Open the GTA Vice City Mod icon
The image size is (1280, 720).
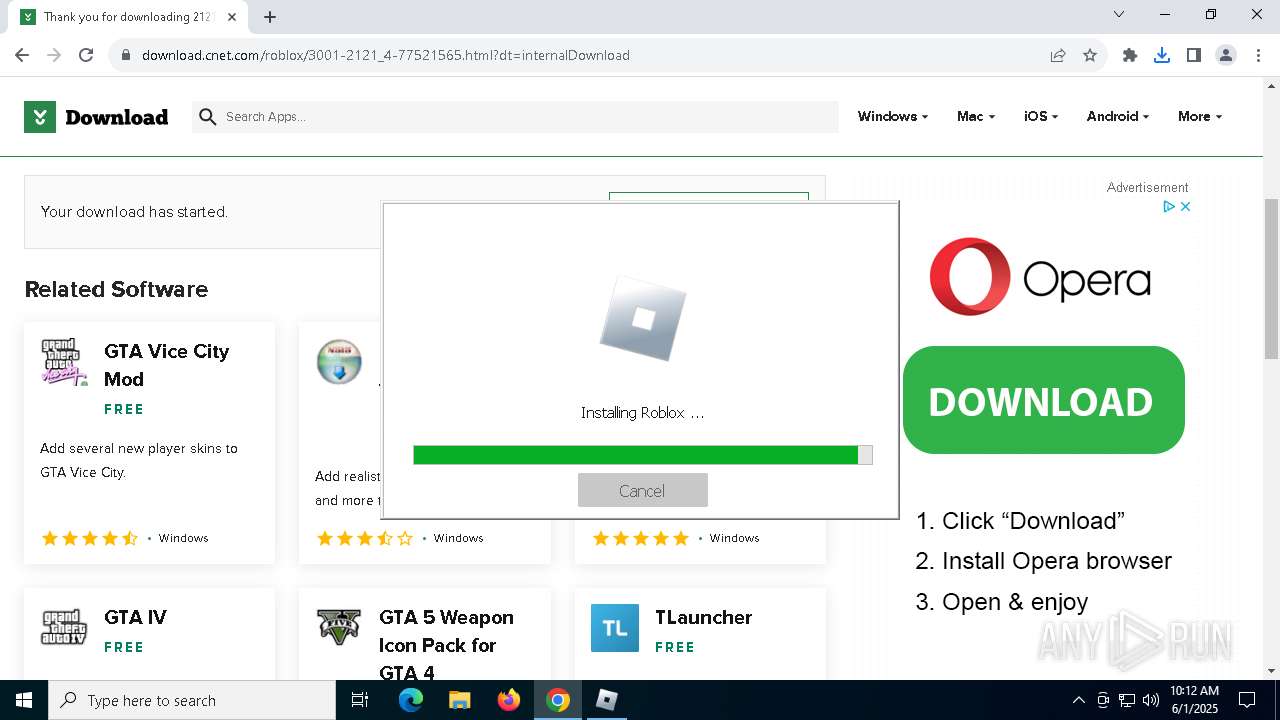tap(64, 362)
